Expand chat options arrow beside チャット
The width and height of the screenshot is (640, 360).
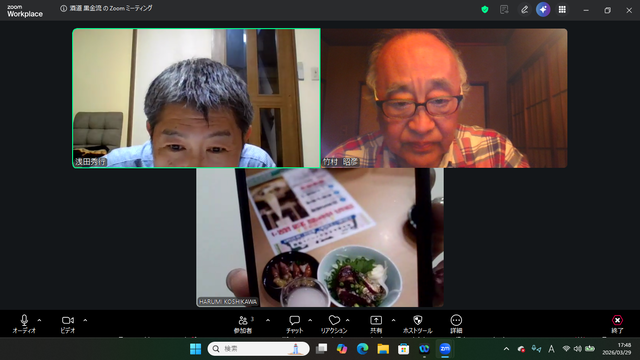point(310,320)
